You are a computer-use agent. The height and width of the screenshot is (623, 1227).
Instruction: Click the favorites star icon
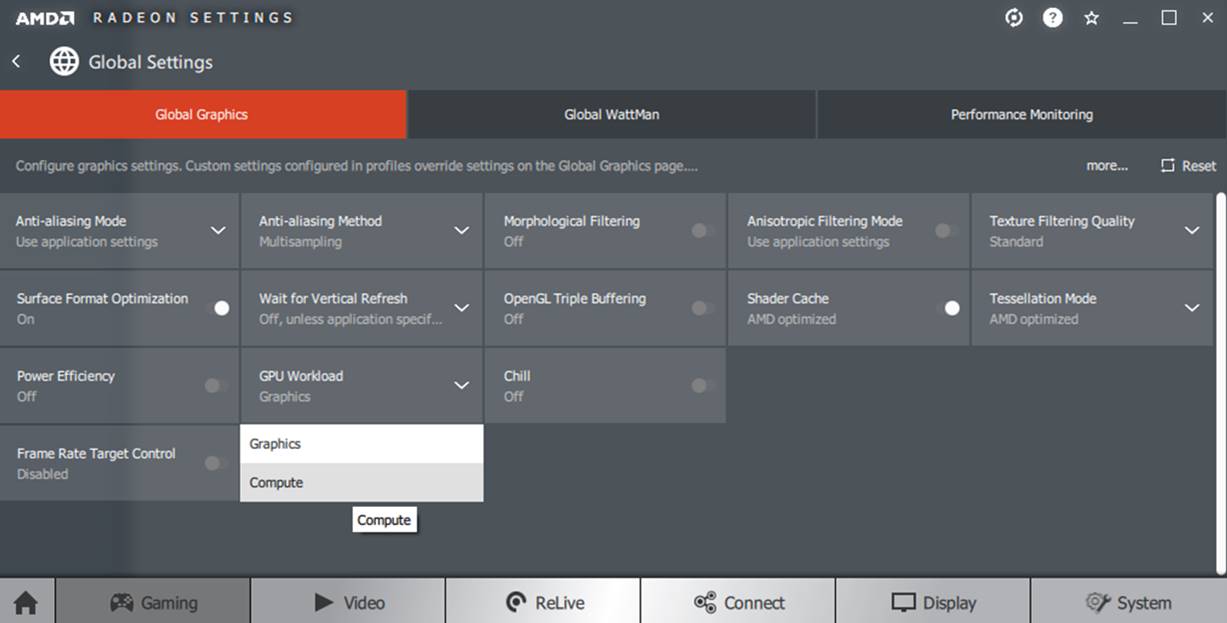click(x=1091, y=18)
